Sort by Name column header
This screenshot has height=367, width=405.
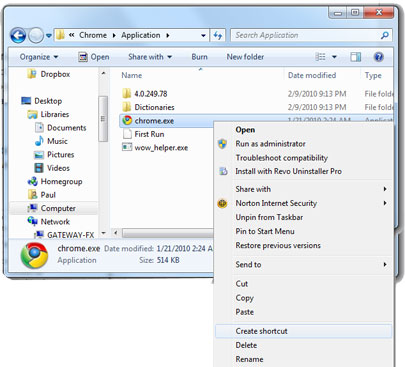[132, 75]
